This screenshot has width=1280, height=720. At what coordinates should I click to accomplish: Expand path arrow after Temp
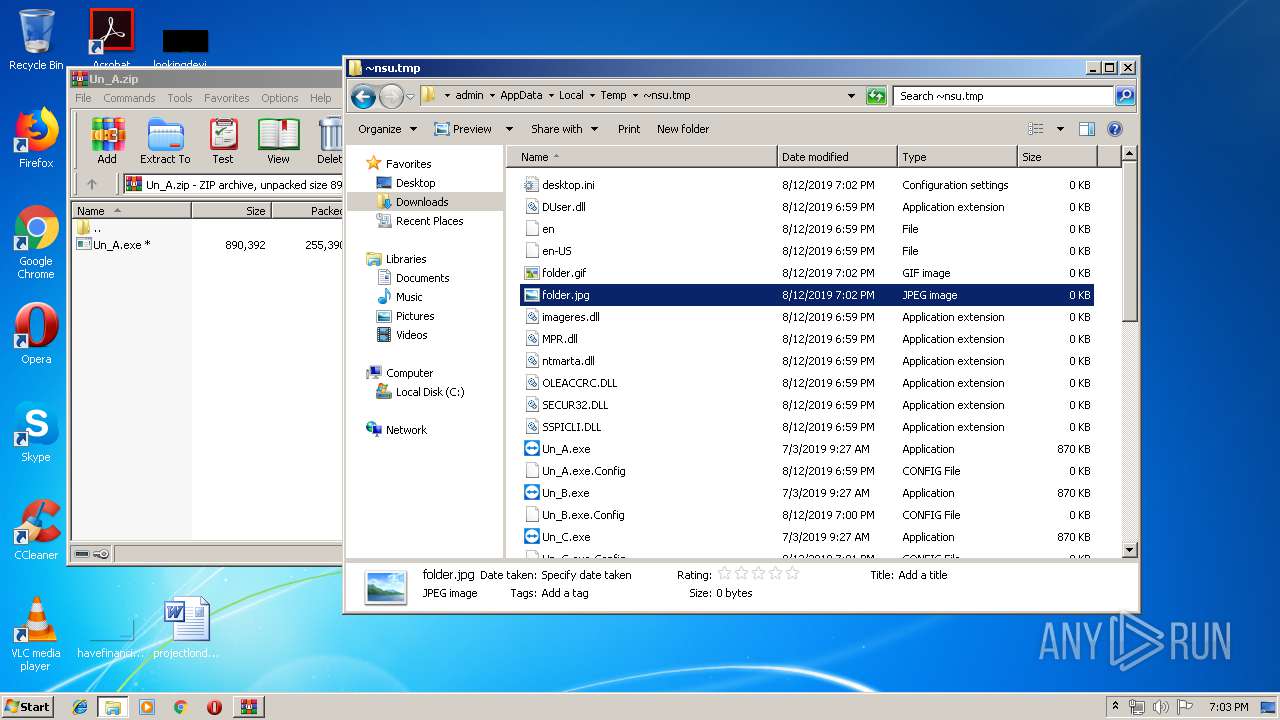635,96
